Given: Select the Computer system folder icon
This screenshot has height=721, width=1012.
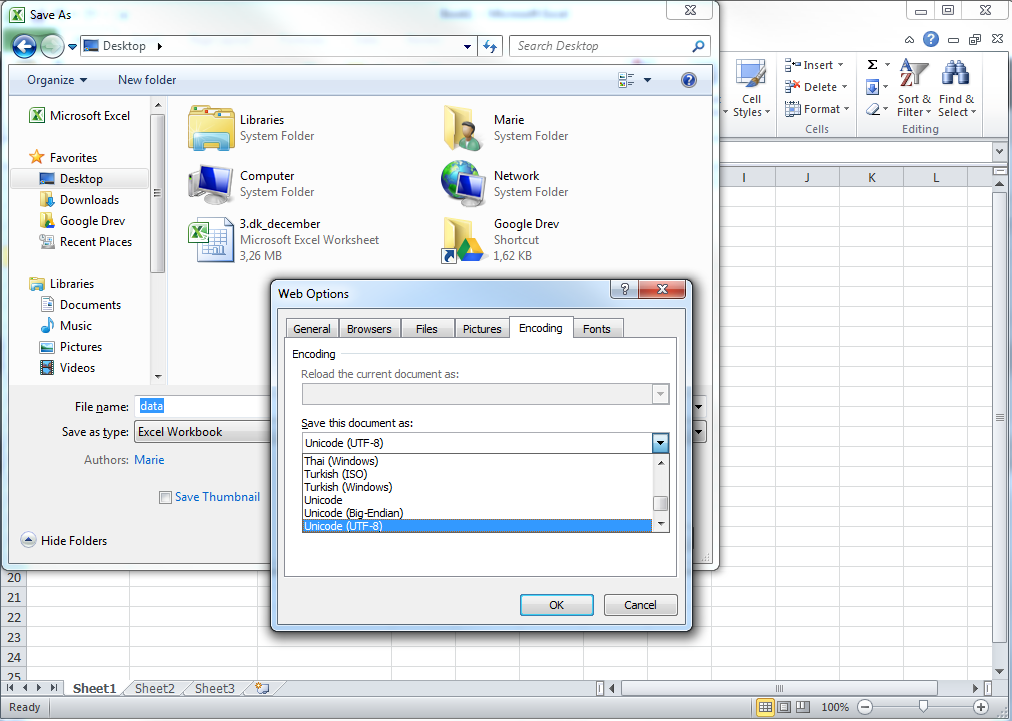Looking at the screenshot, I should [x=211, y=184].
